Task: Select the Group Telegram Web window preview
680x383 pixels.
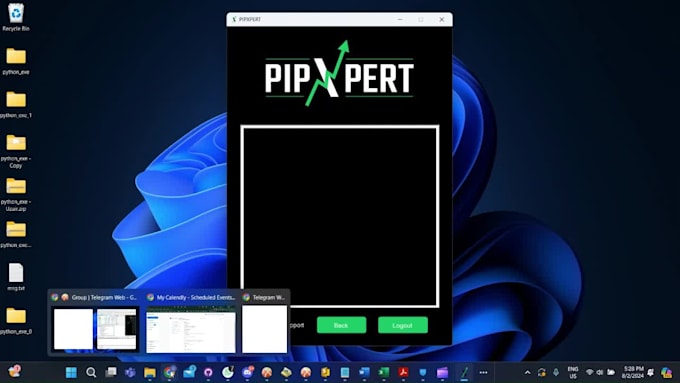Action: click(94, 322)
